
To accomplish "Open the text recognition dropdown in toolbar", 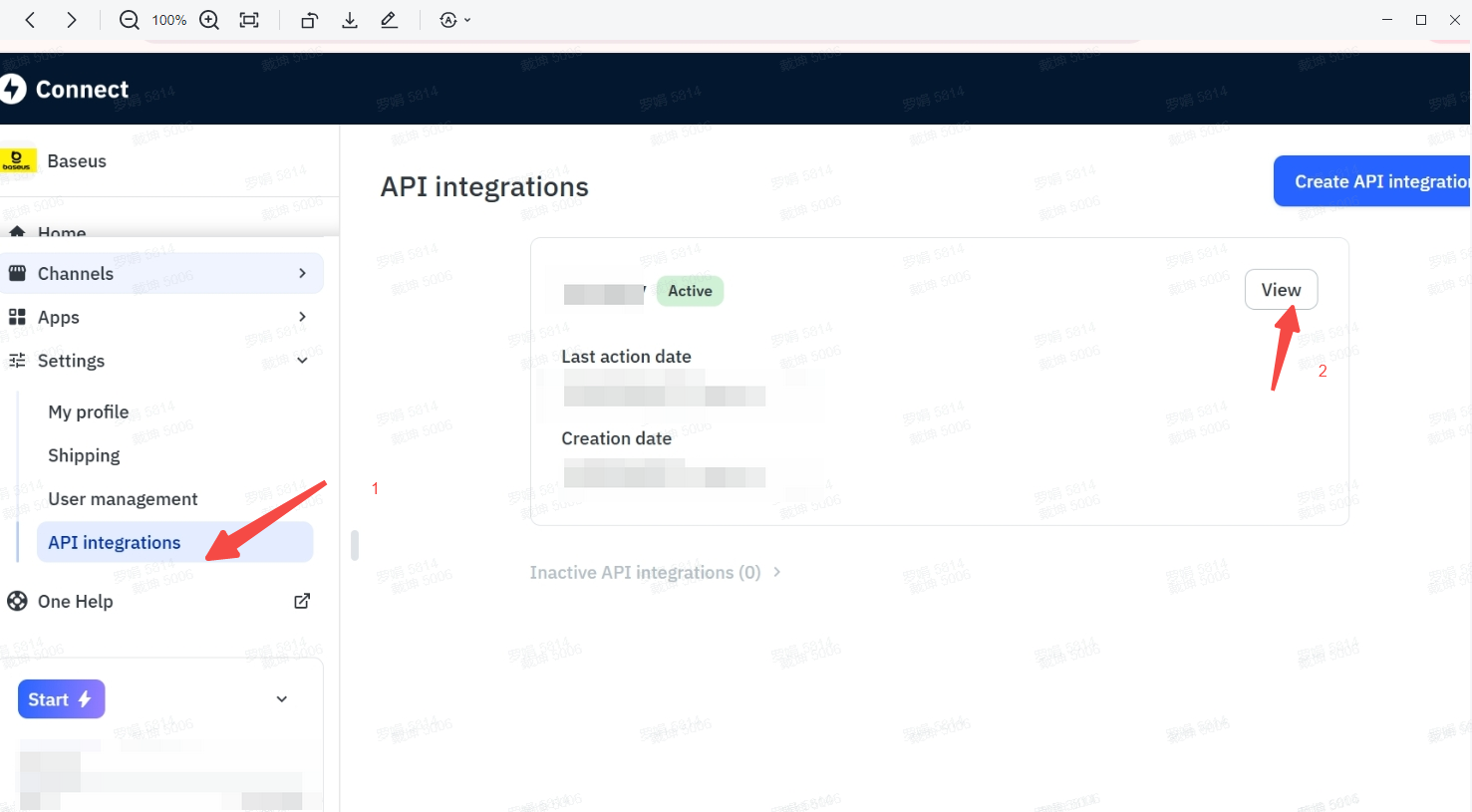I will 454,20.
